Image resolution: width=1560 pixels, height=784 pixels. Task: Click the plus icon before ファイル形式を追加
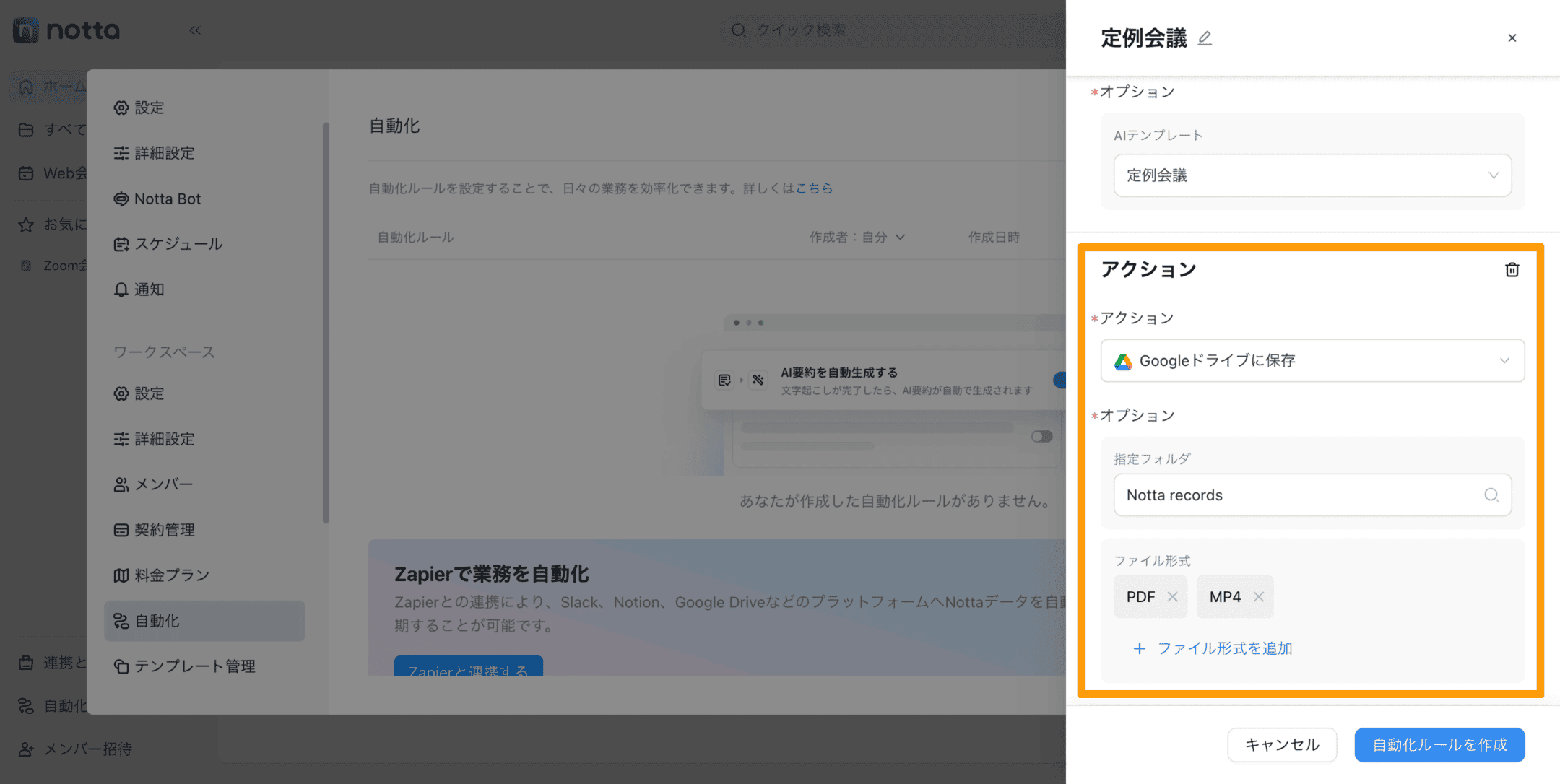(x=1139, y=648)
